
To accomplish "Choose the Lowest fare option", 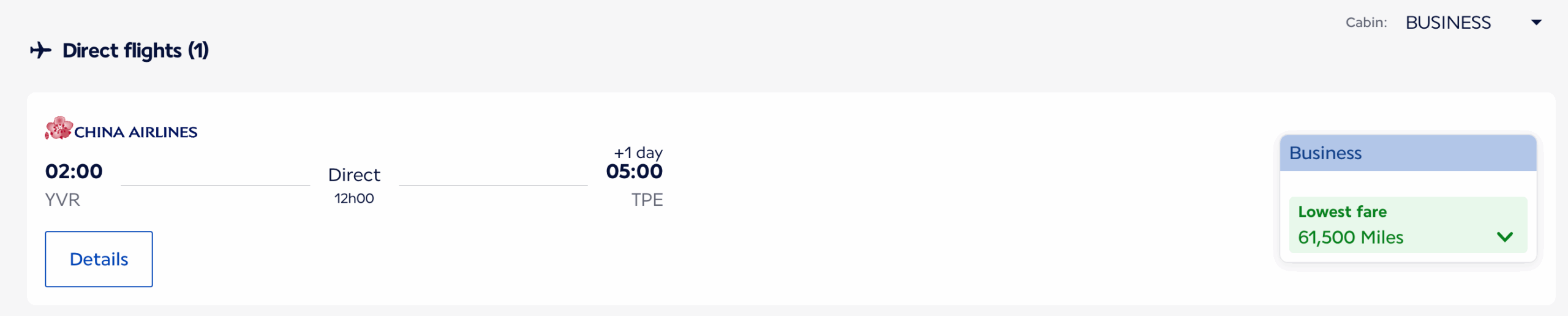I will pos(1342,212).
